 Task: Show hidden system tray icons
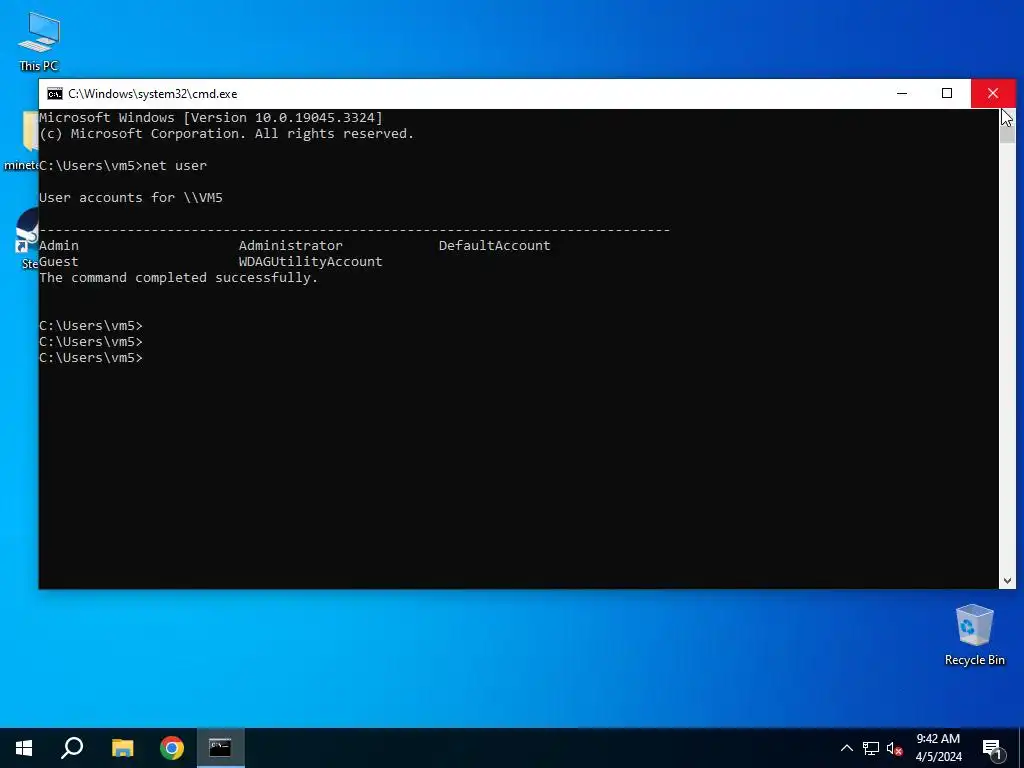tap(846, 748)
